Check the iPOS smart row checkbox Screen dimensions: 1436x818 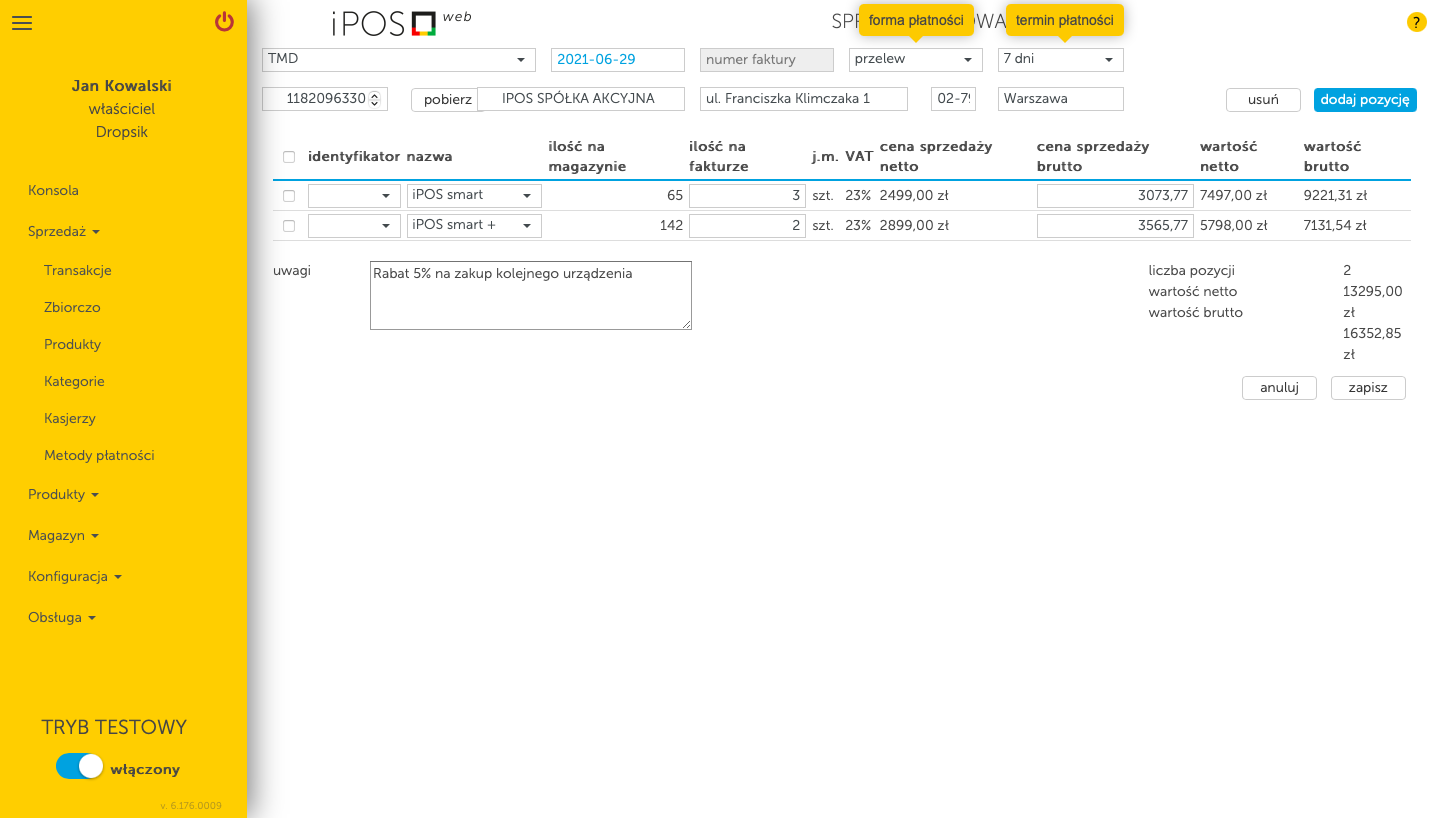[289, 195]
